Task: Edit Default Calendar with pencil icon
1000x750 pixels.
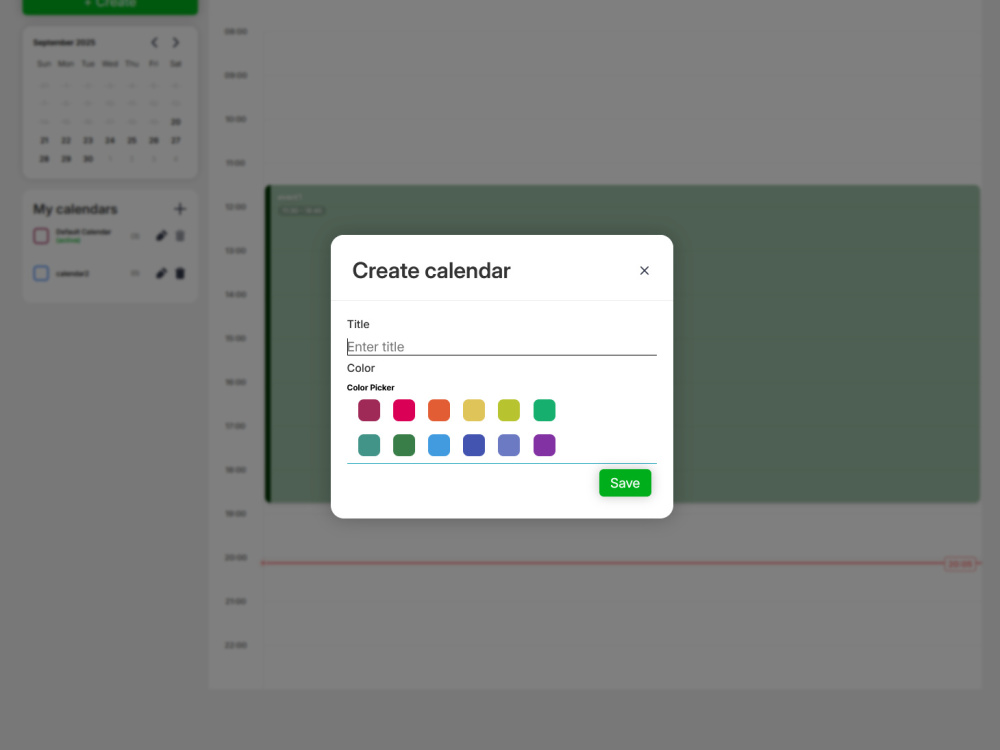Action: click(x=161, y=236)
